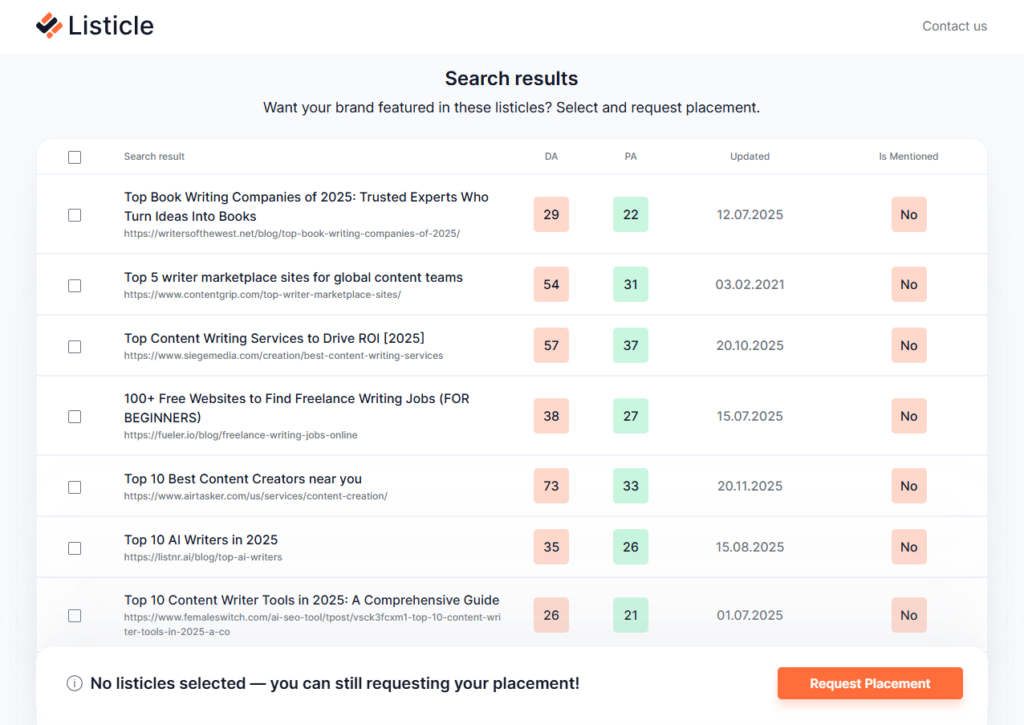Select the Top 5 writer marketplace sites checkbox
This screenshot has width=1024, height=725.
point(74,285)
